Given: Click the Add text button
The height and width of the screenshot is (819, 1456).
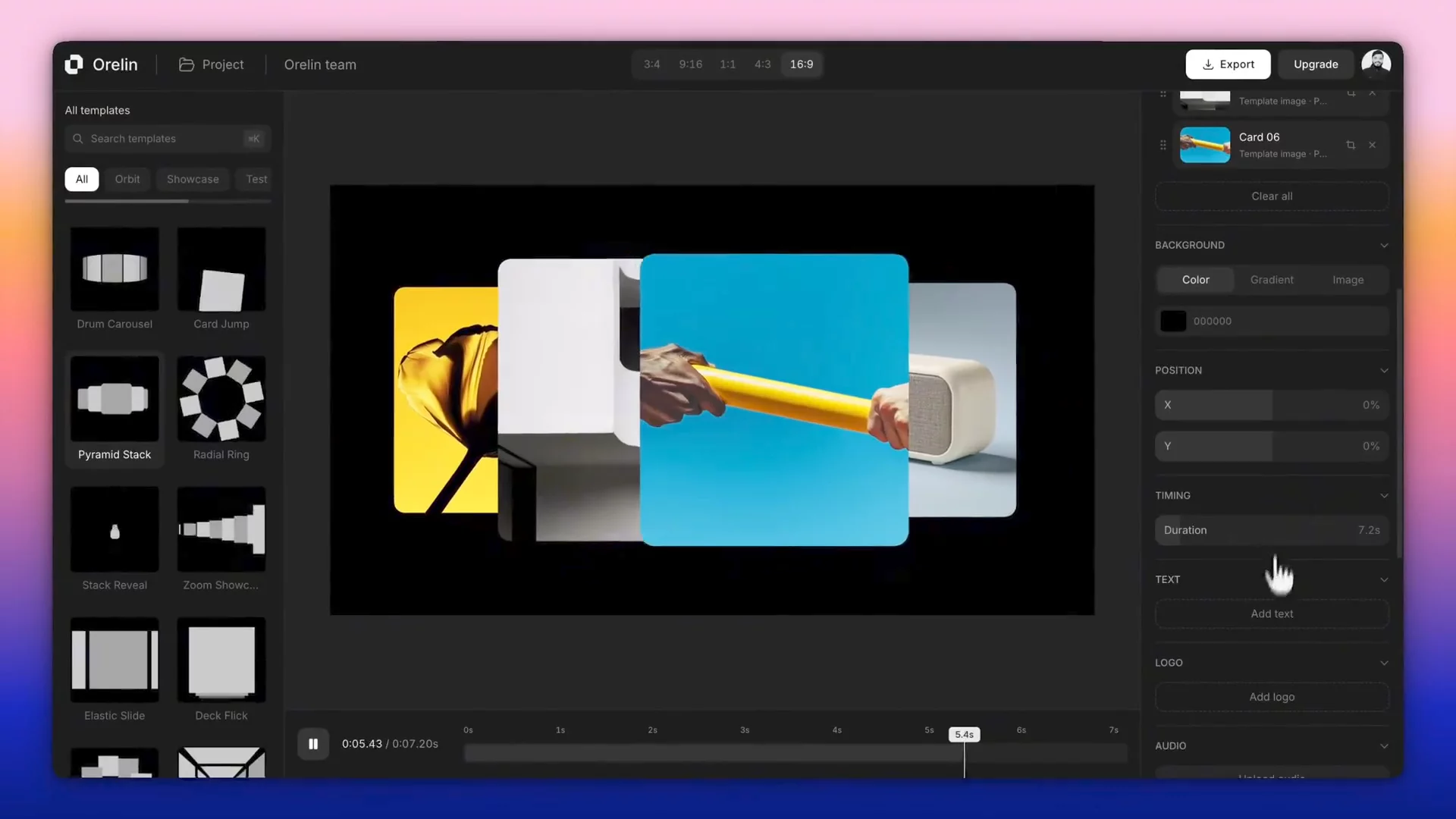Looking at the screenshot, I should pos(1272,614).
